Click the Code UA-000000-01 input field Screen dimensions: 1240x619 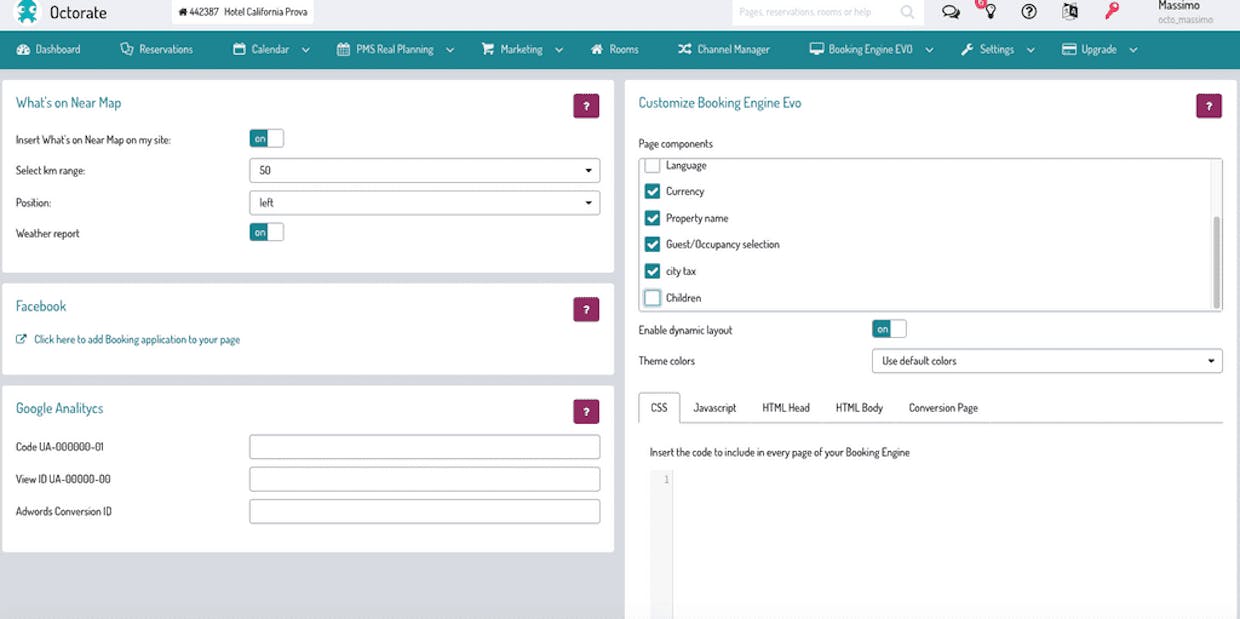click(x=425, y=447)
